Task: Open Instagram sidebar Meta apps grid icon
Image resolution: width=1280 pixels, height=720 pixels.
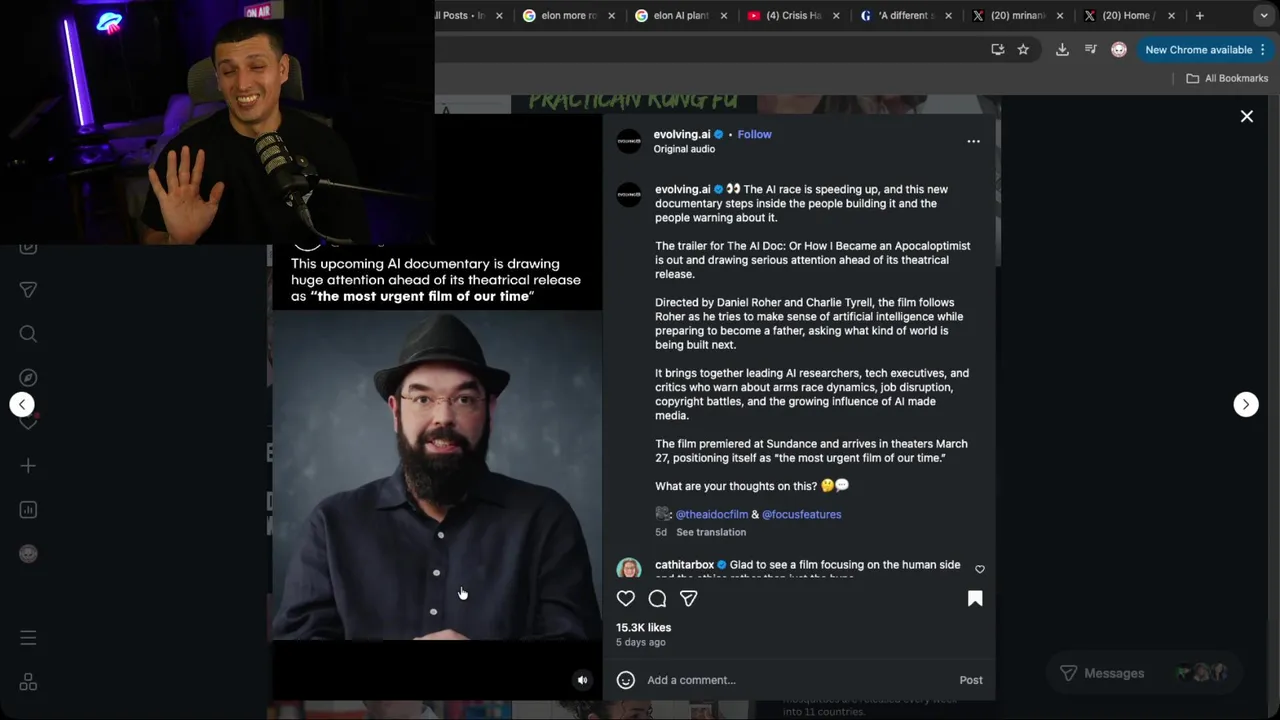Action: [28, 682]
